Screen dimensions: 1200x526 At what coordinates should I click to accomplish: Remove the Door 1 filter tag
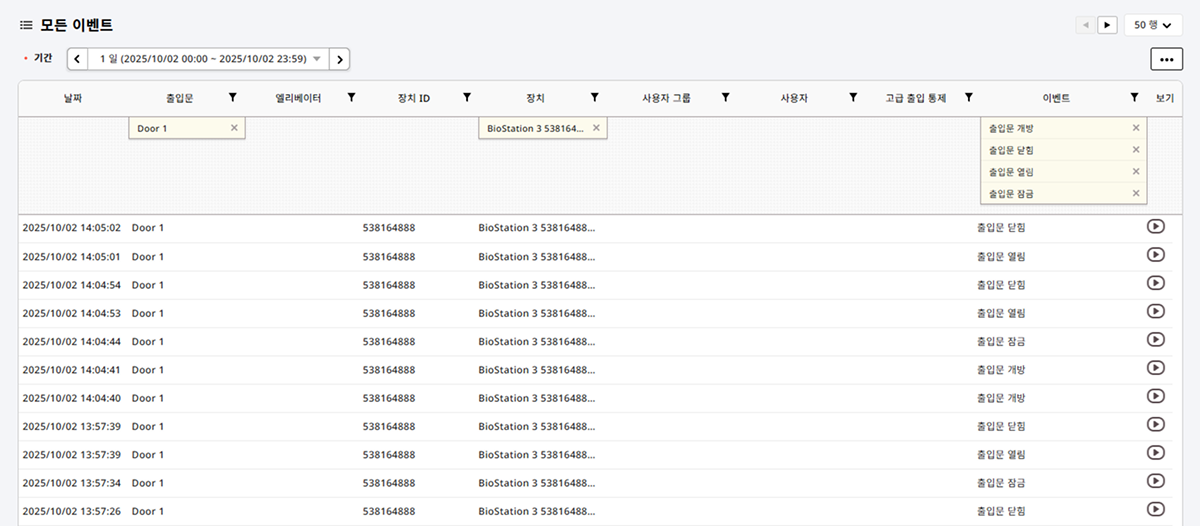[234, 128]
